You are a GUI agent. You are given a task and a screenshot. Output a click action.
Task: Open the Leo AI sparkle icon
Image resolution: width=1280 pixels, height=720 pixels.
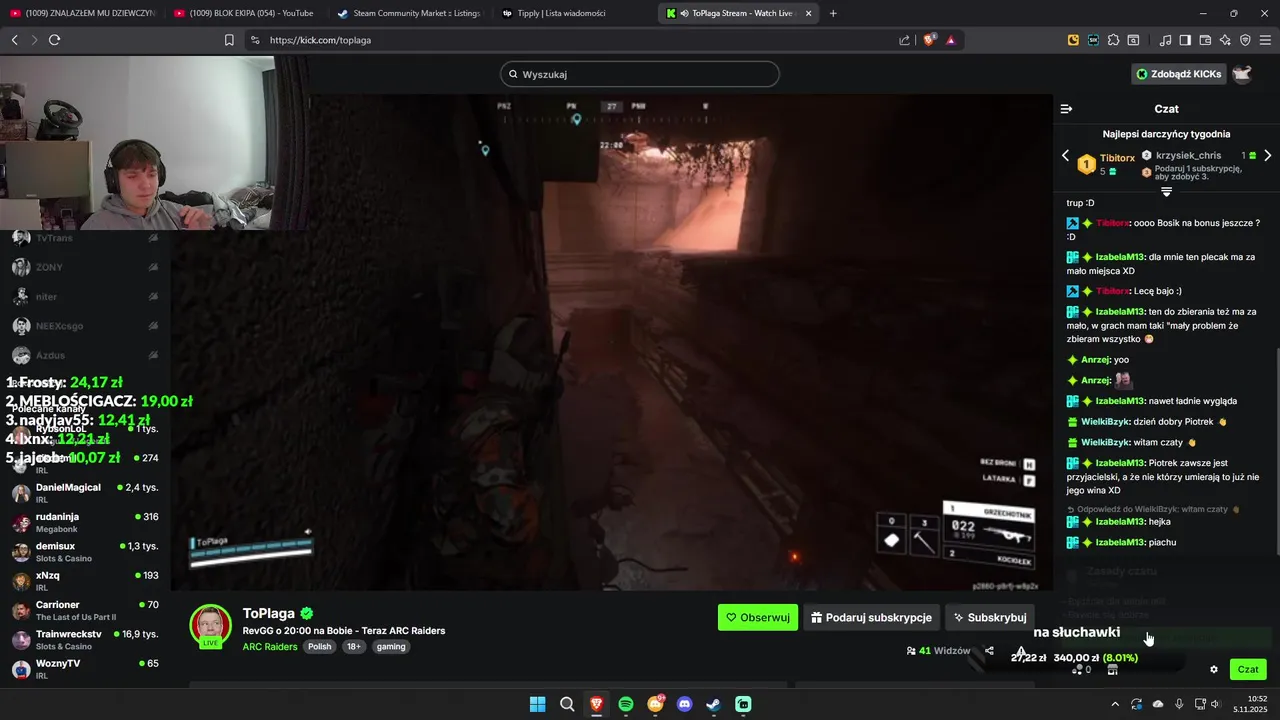[x=1225, y=40]
